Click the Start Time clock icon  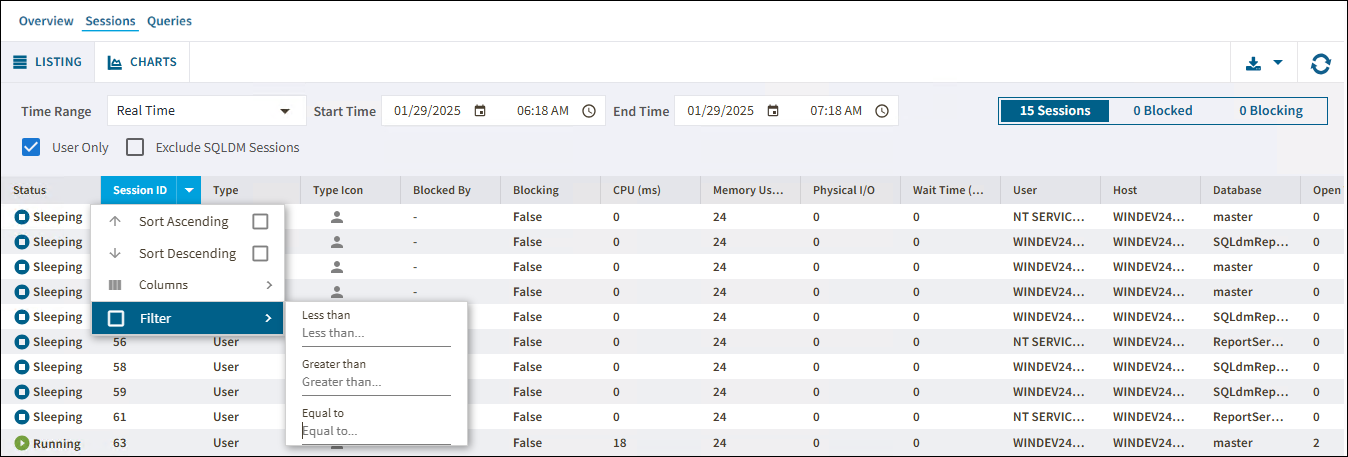pos(589,111)
